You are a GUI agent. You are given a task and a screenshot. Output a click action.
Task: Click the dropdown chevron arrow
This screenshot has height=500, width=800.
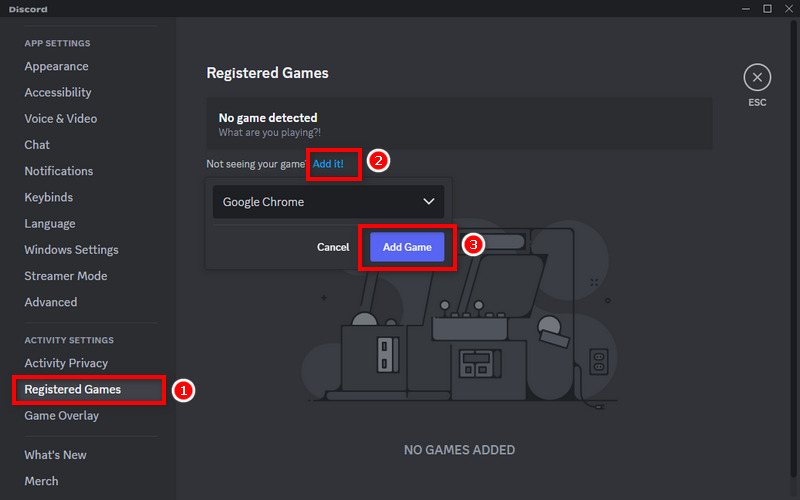coord(429,202)
